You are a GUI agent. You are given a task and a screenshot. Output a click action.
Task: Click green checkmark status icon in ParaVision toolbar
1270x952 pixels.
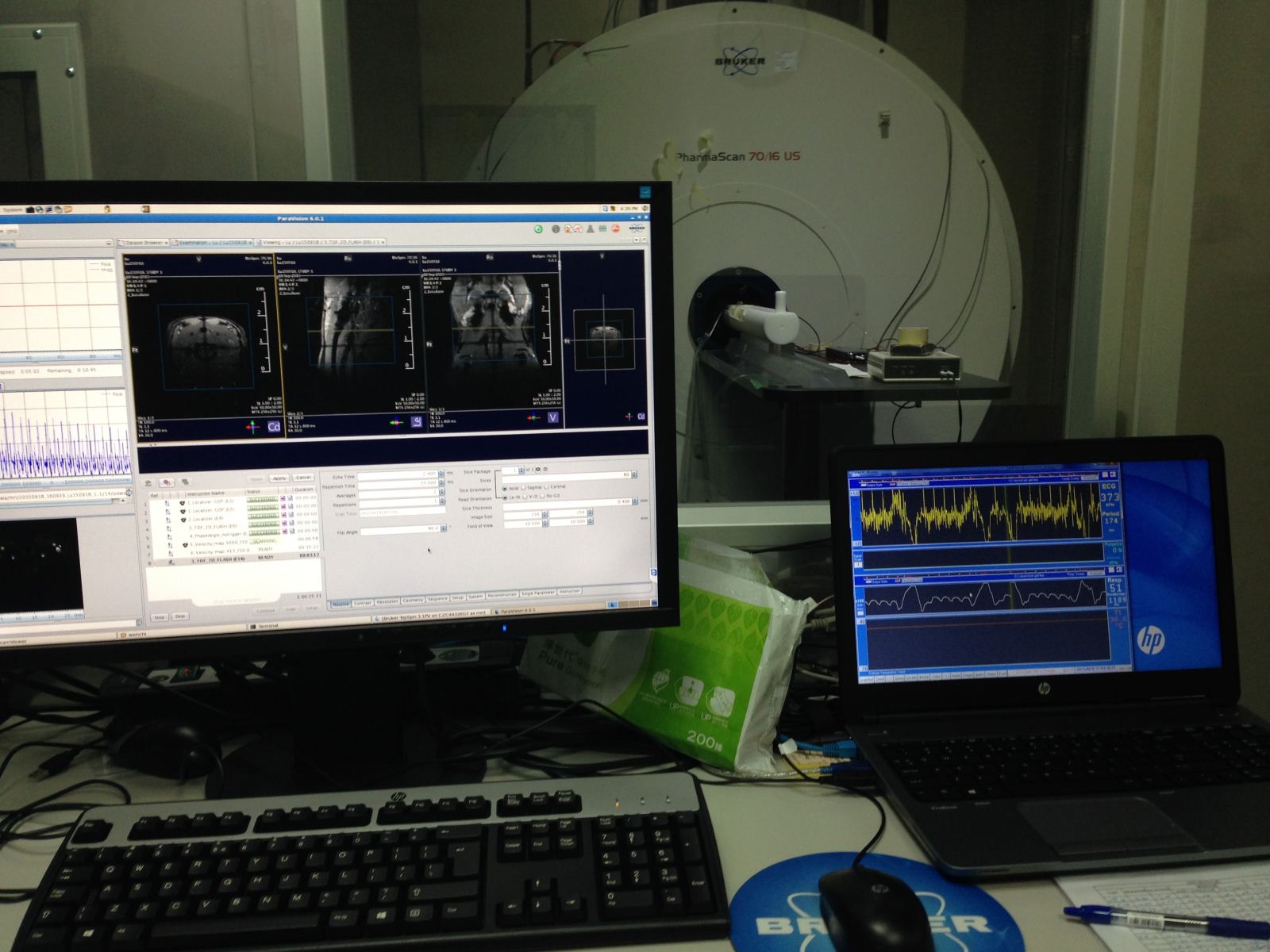coord(538,229)
